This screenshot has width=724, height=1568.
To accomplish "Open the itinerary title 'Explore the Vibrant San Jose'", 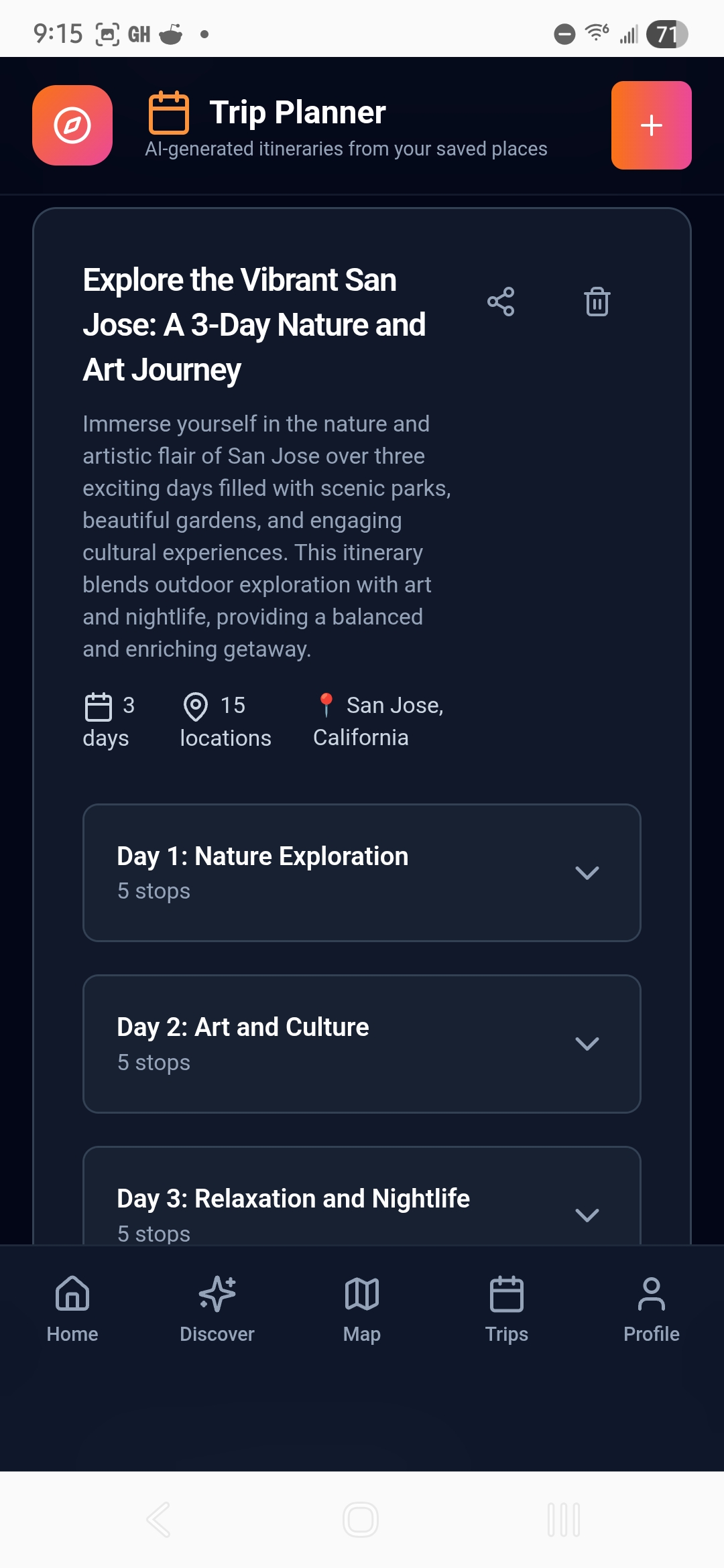I will click(x=254, y=325).
